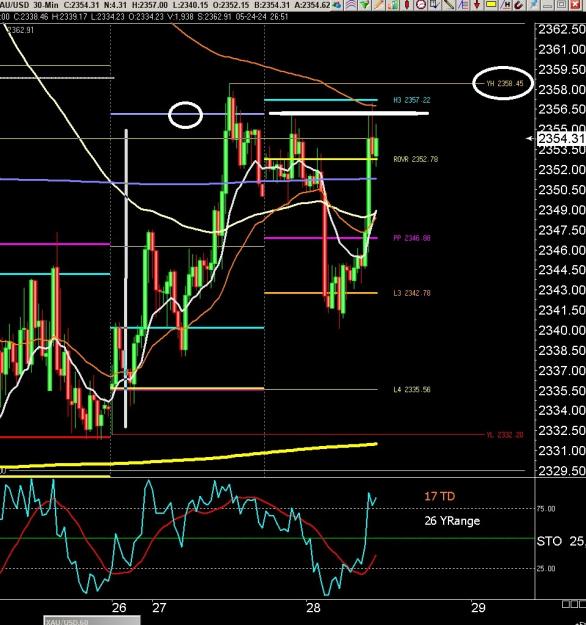Select the yellow rectangle drawing tool
Viewport: 586px width, 625px height.
click(x=491, y=4)
